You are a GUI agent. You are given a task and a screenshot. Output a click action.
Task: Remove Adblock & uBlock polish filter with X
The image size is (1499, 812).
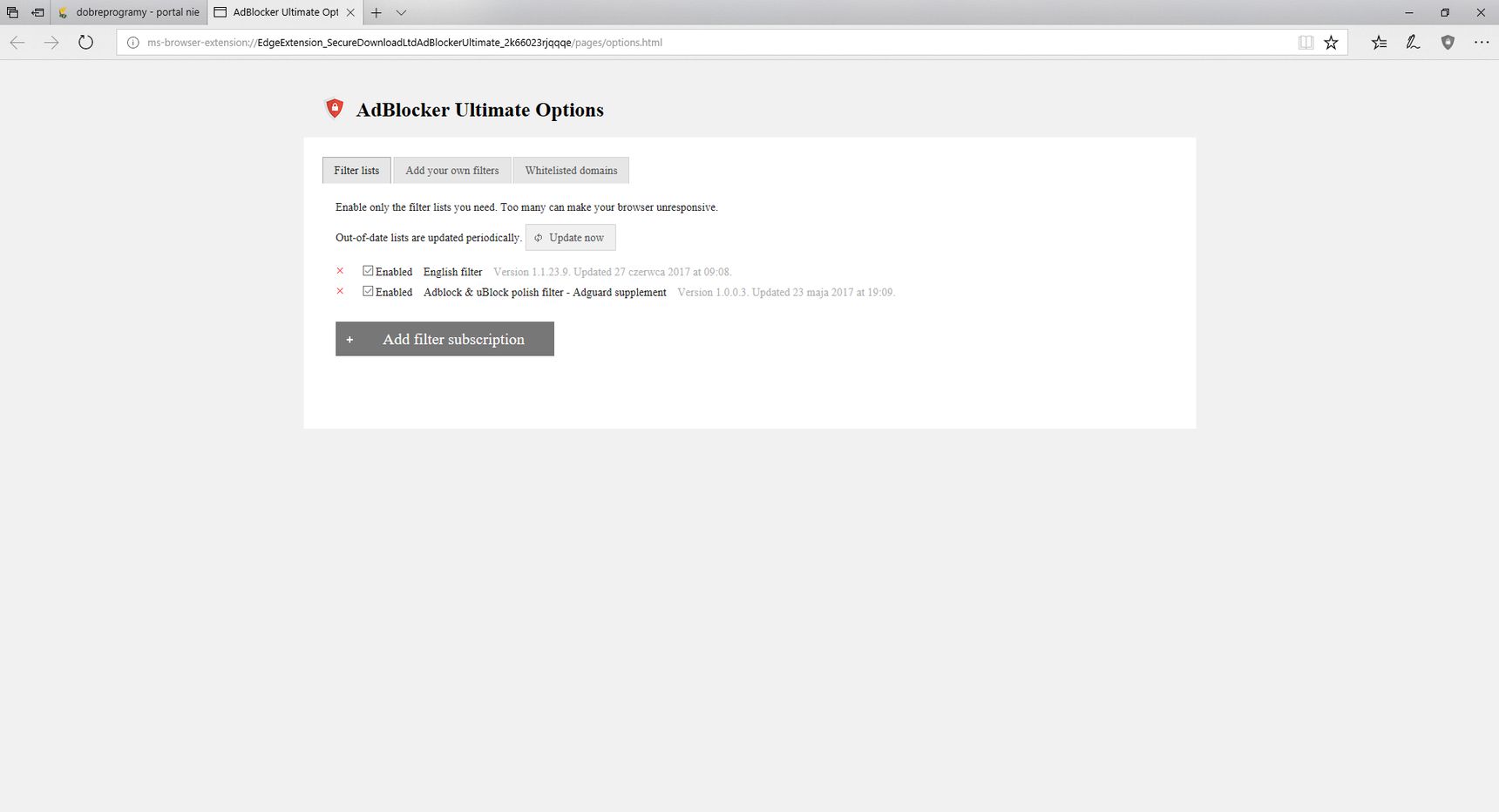pos(340,291)
